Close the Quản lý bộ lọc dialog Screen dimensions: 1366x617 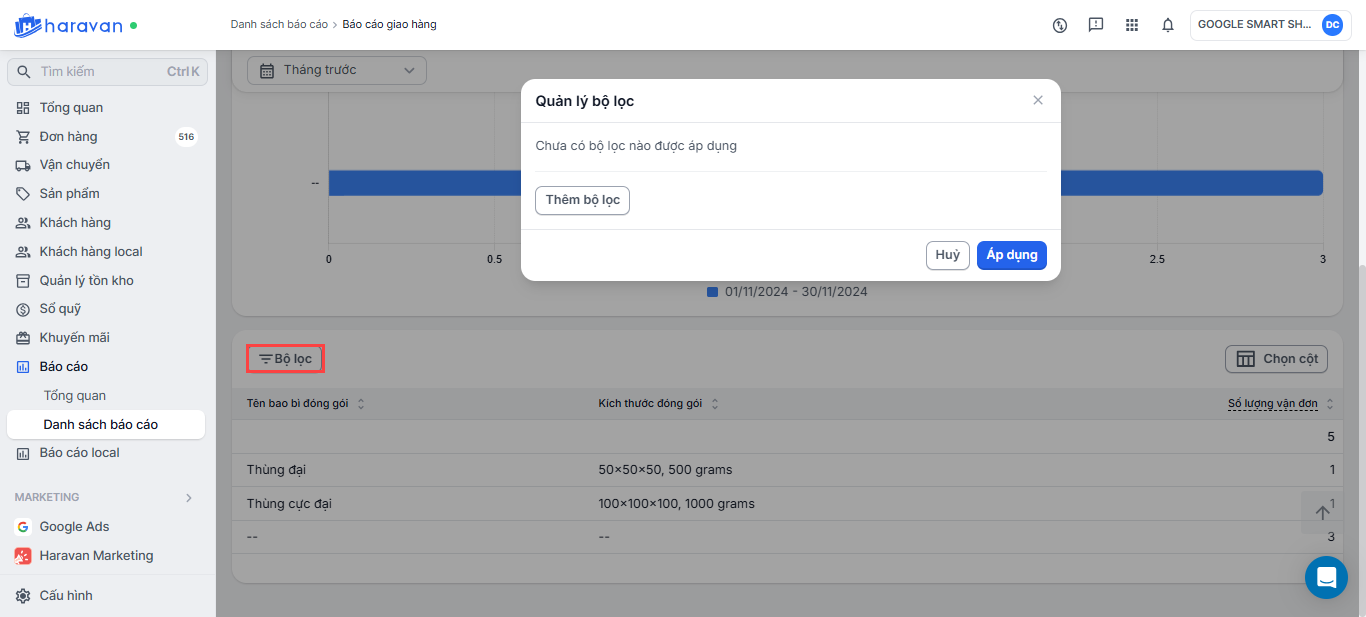[1038, 100]
